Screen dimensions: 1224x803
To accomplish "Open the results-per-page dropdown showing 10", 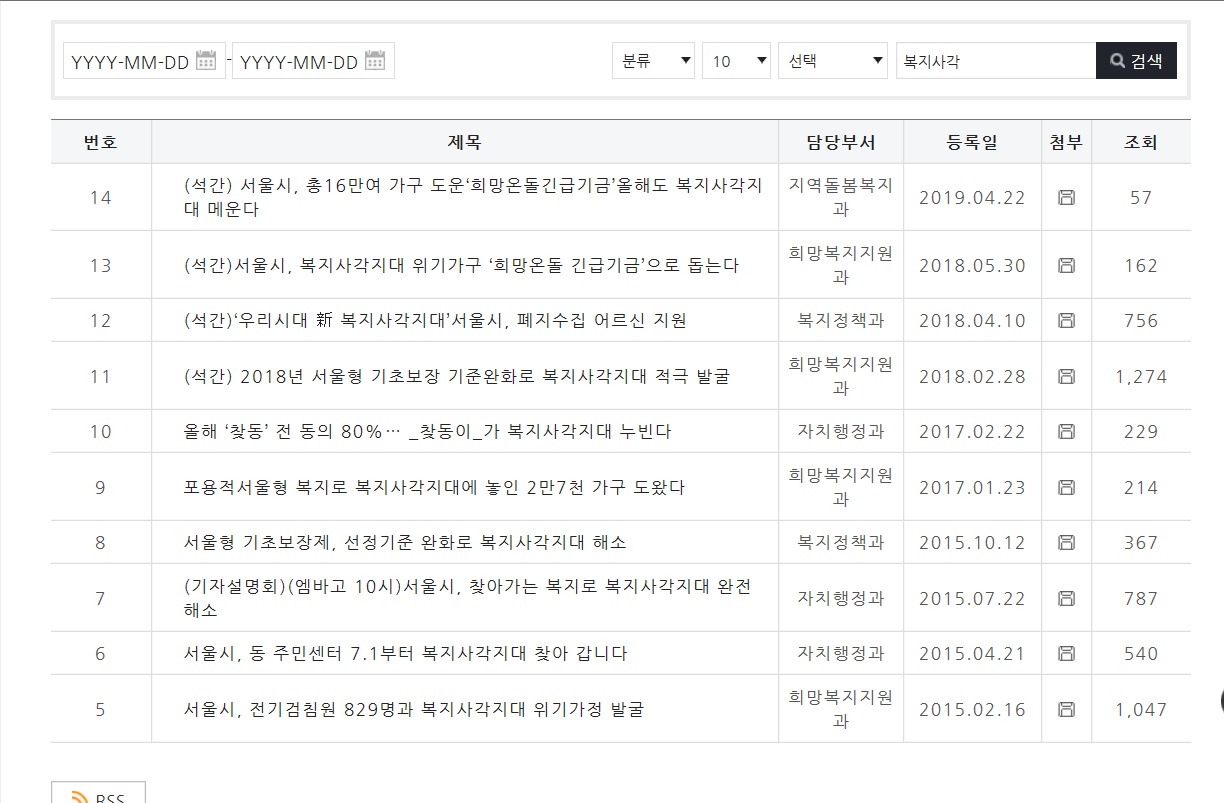I will click(x=736, y=61).
